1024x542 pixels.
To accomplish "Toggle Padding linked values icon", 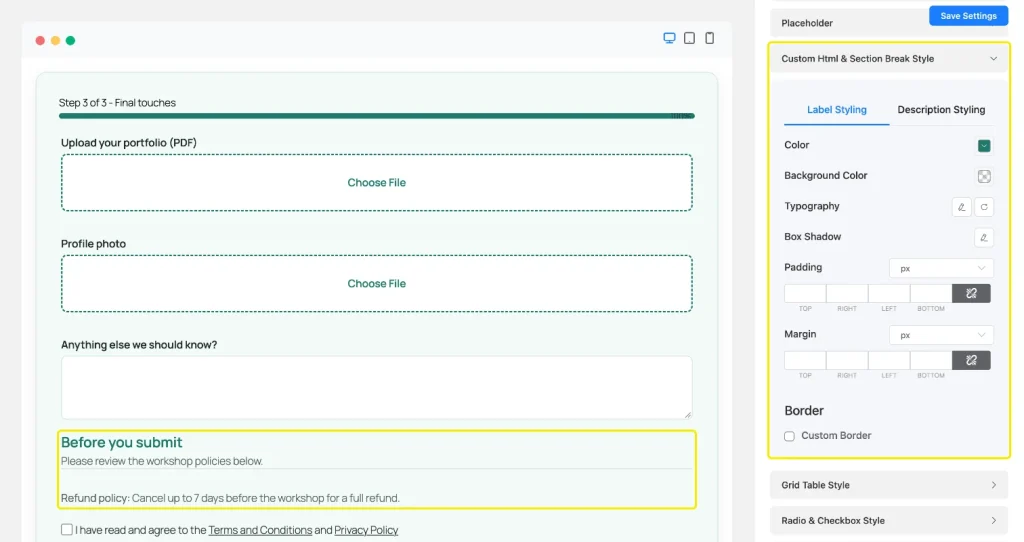I will tap(971, 293).
